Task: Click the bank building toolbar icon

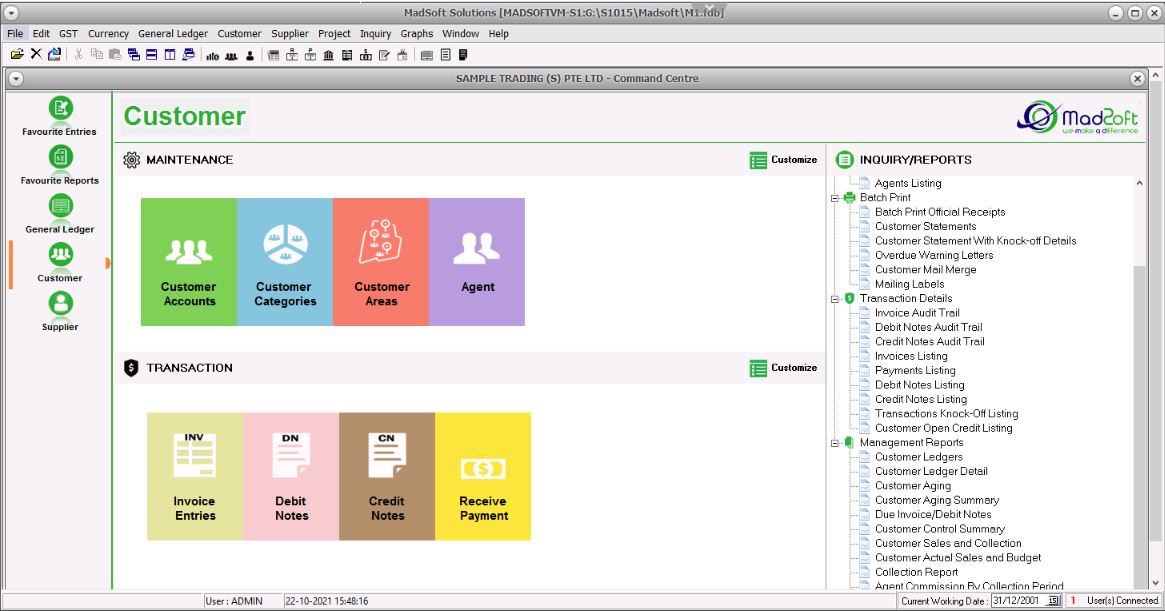Action: click(328, 55)
